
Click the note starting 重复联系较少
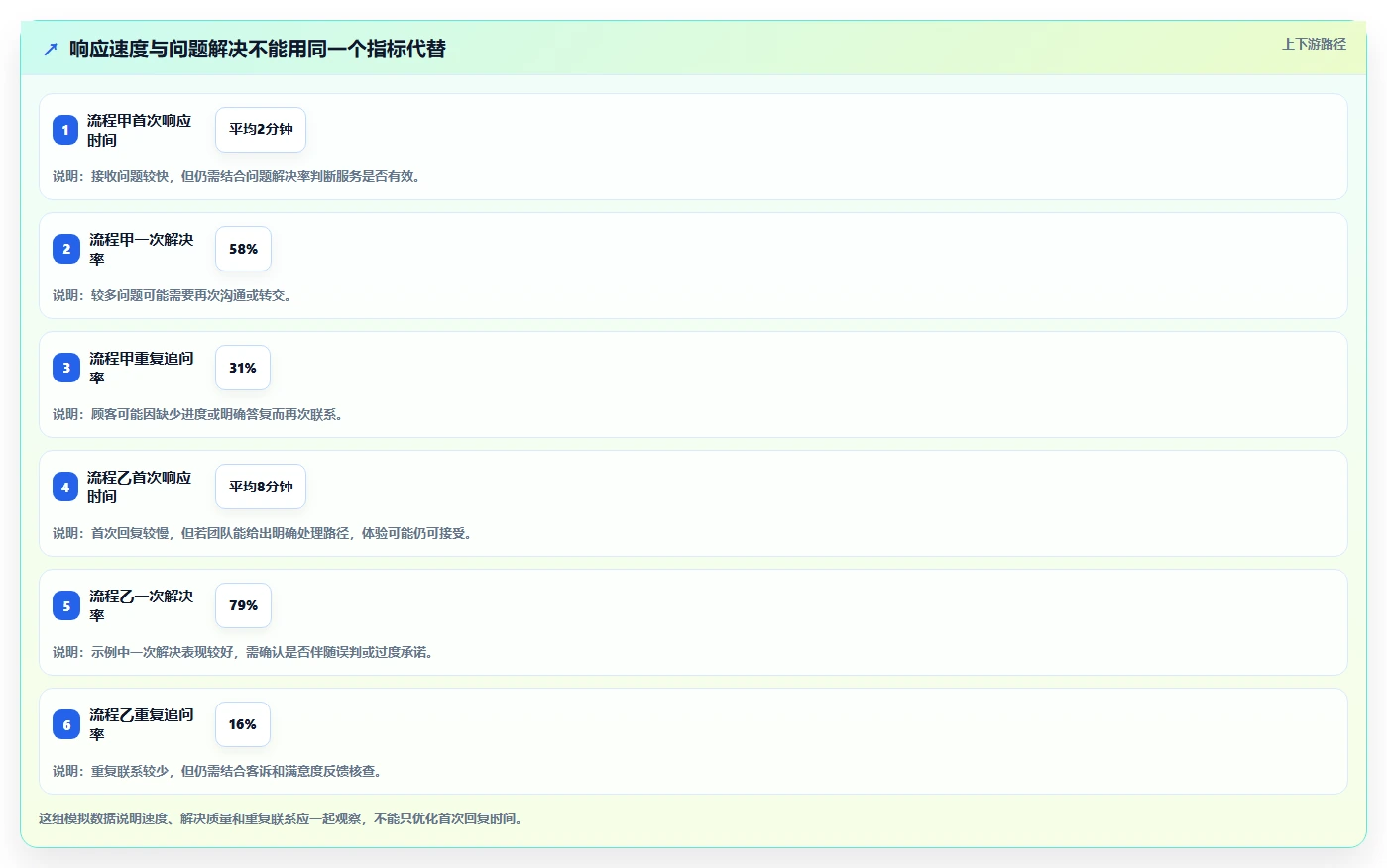click(220, 771)
